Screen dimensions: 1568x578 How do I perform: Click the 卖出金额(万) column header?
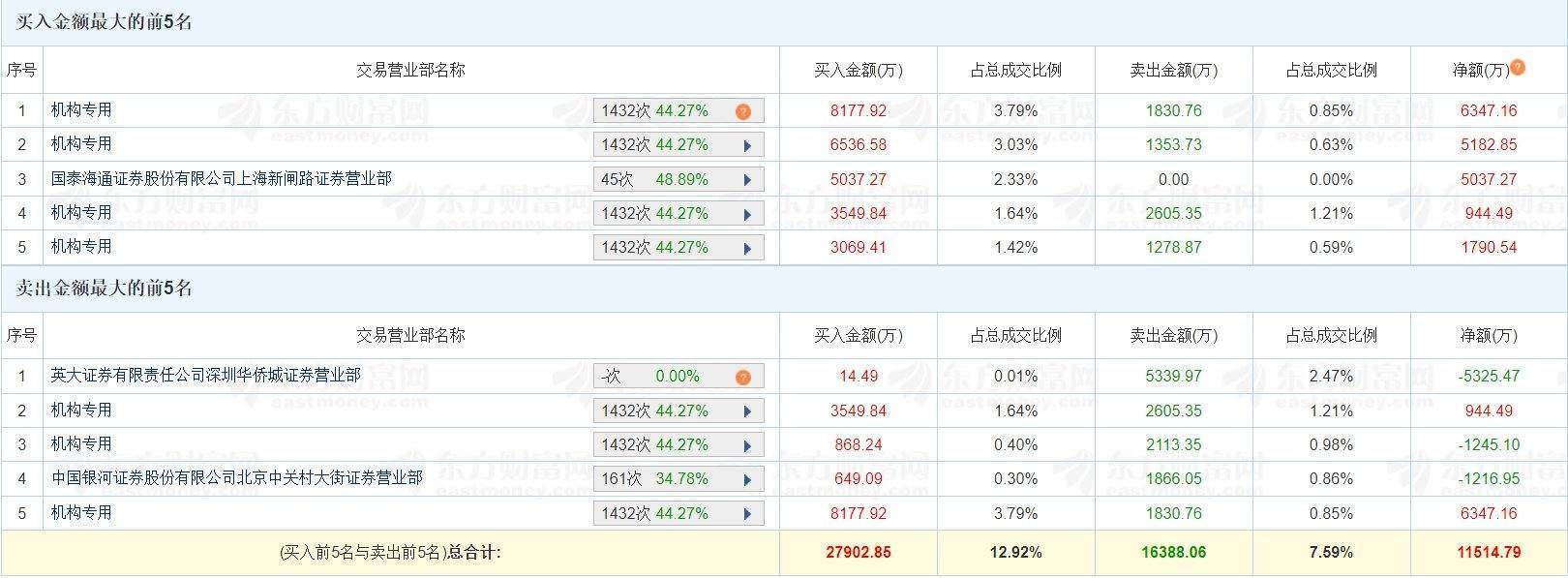click(1174, 70)
